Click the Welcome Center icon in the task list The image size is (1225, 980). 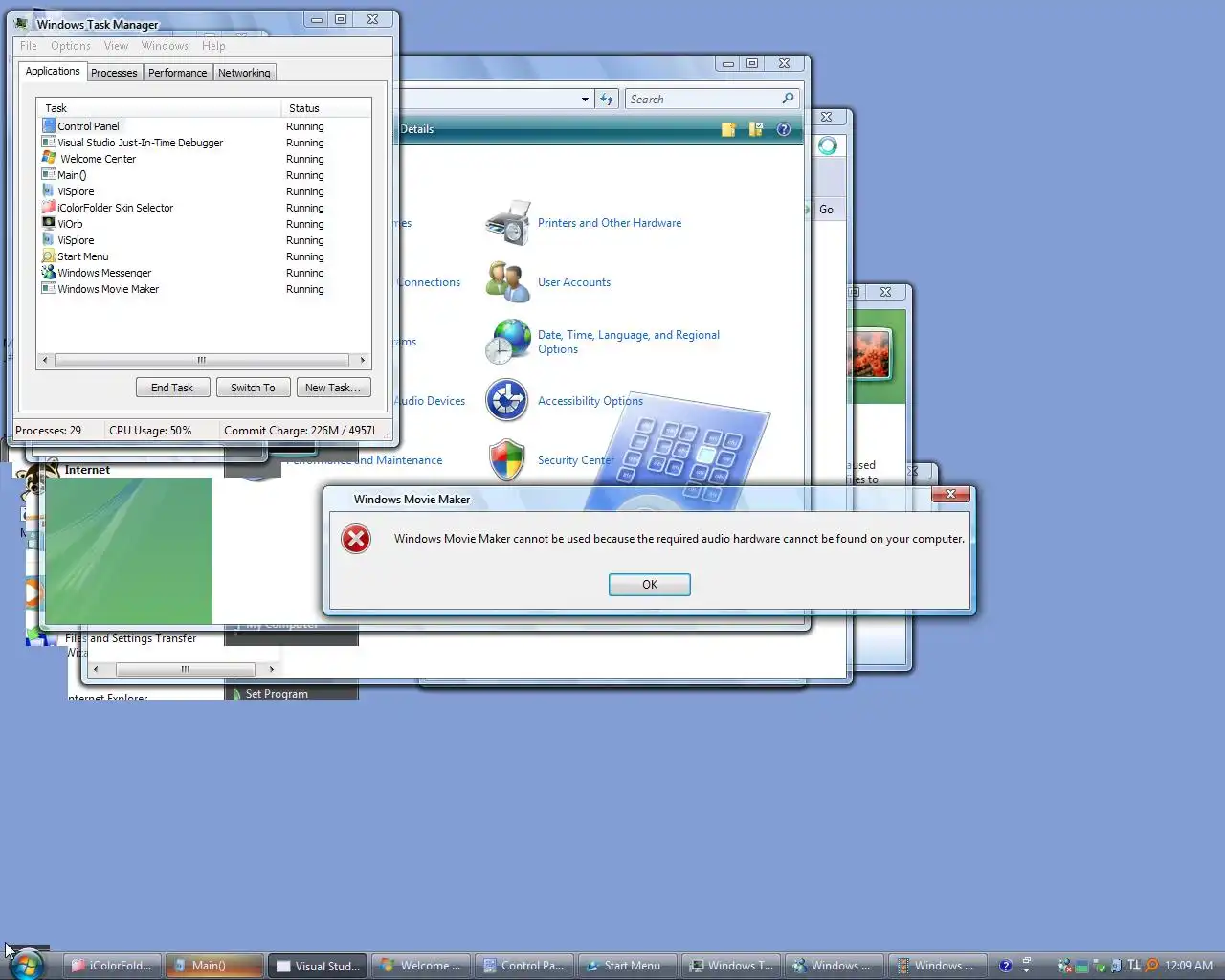tap(49, 158)
